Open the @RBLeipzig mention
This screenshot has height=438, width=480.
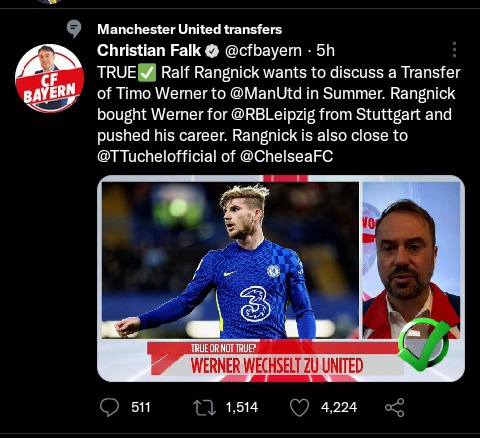click(x=273, y=115)
